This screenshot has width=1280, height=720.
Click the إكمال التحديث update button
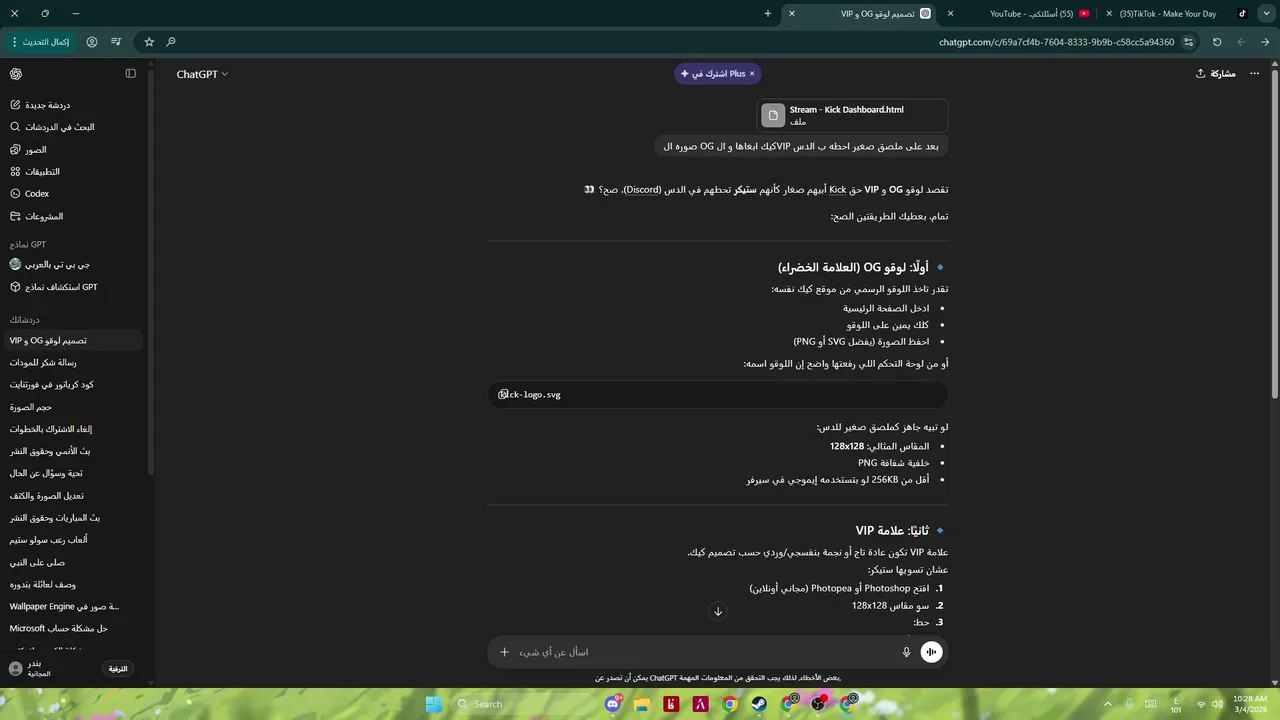pyautogui.click(x=40, y=42)
